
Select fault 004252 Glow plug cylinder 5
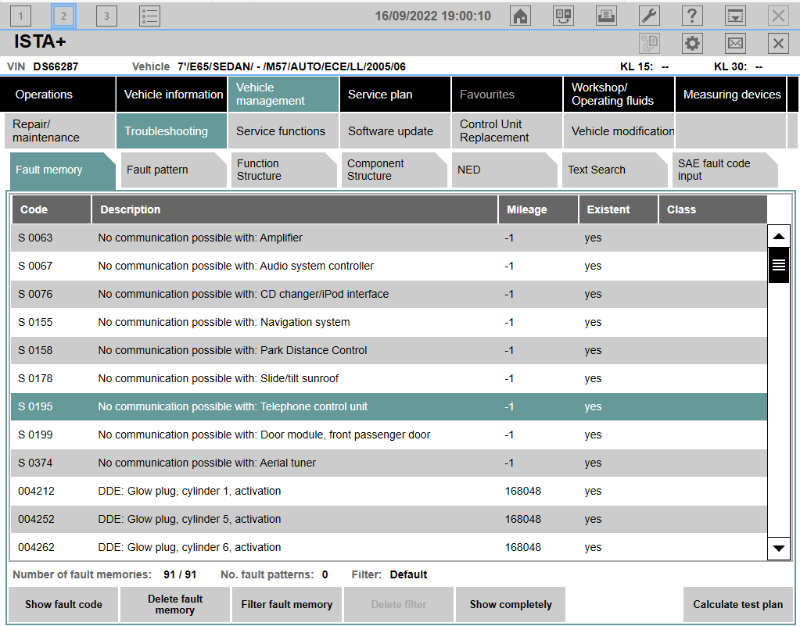389,519
